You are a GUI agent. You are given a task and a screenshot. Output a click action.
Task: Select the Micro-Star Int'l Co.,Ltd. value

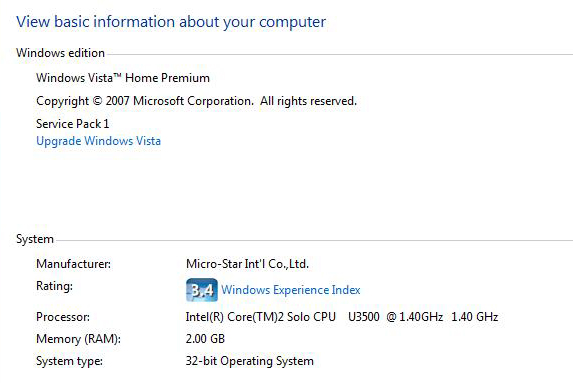pyautogui.click(x=247, y=264)
